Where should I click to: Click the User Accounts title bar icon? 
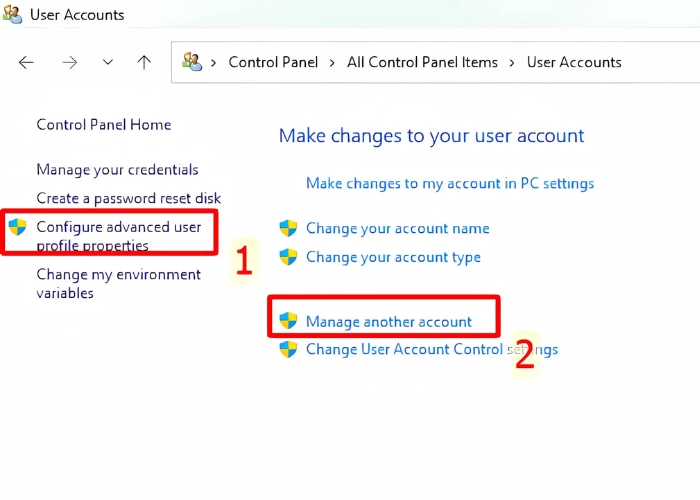point(13,14)
